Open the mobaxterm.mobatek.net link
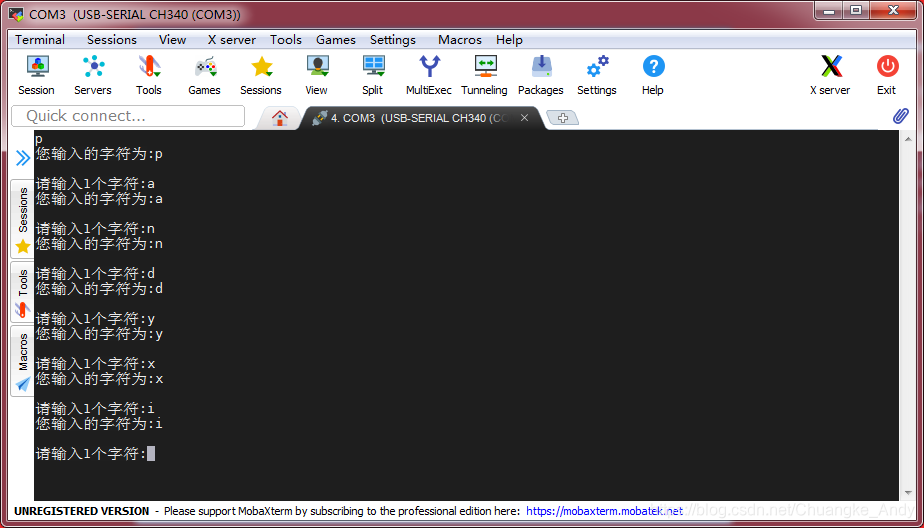The image size is (924, 528). (605, 511)
